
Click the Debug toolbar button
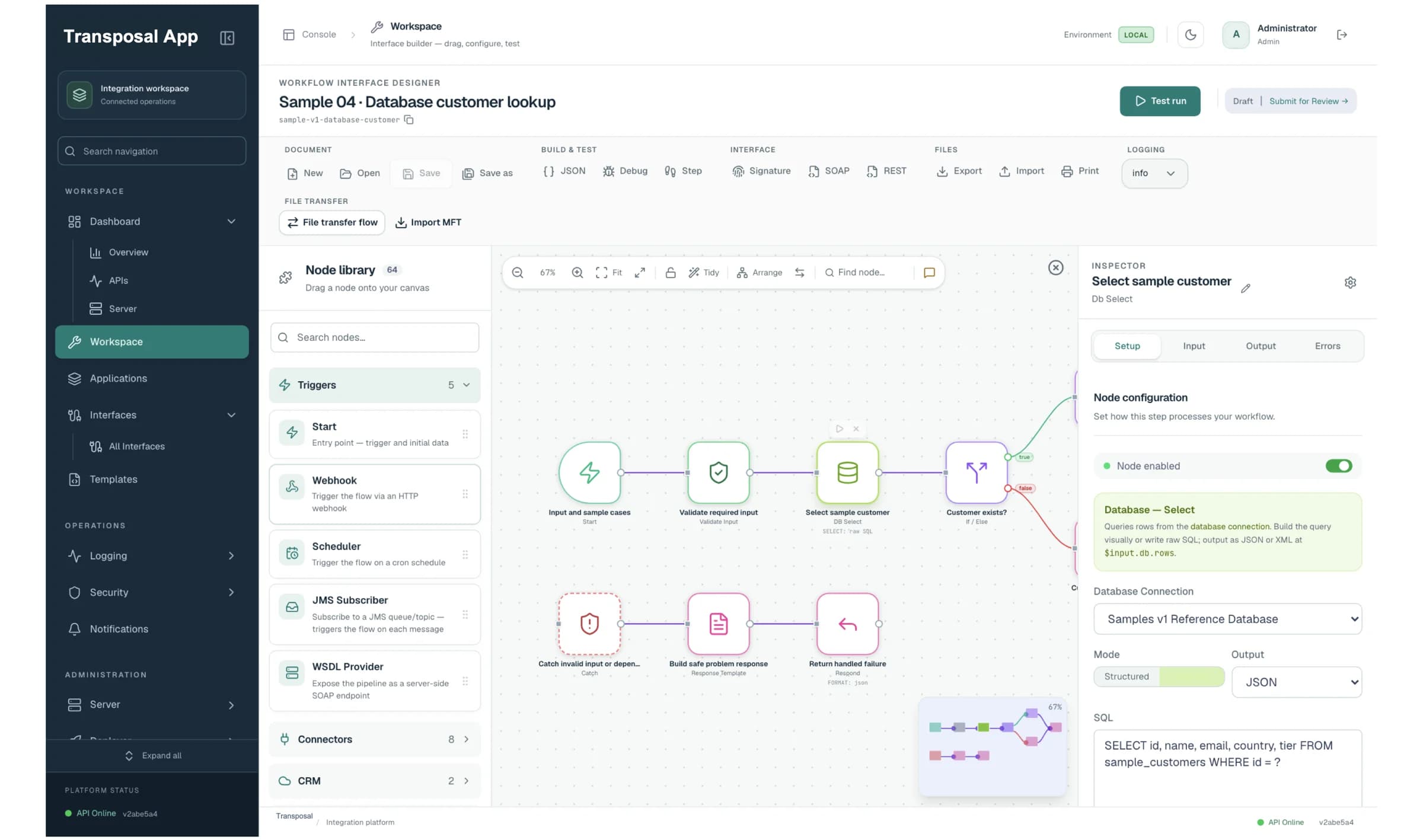click(625, 171)
